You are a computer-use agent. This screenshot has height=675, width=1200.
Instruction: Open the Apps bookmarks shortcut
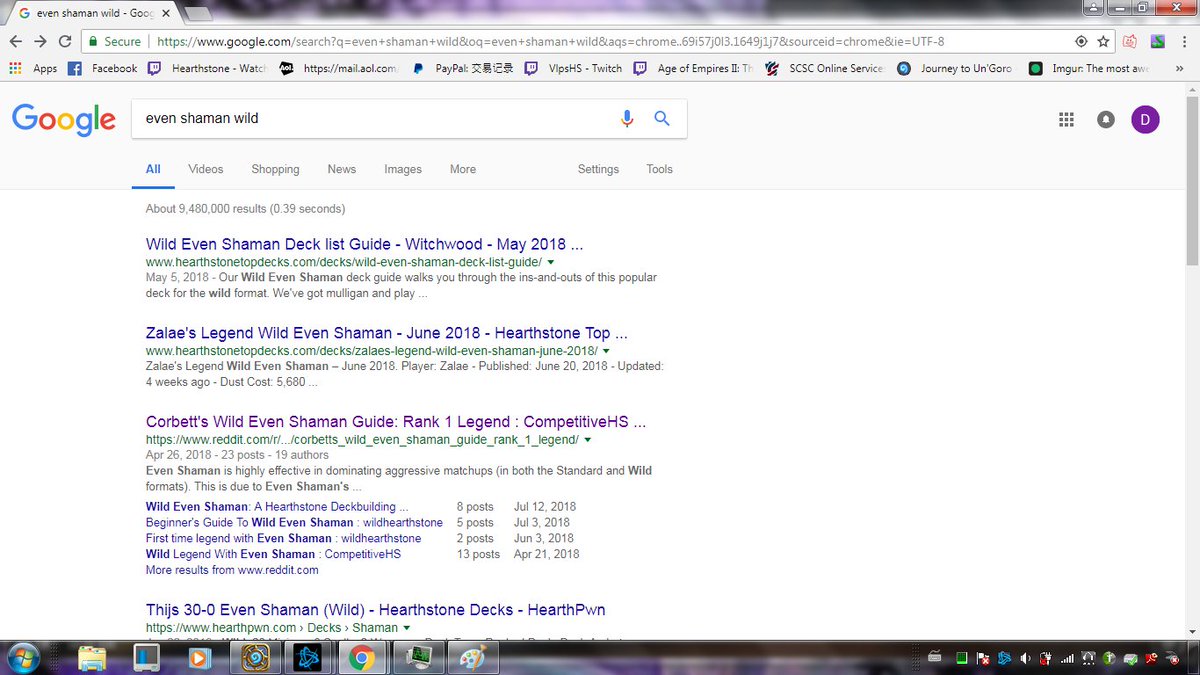coord(33,69)
